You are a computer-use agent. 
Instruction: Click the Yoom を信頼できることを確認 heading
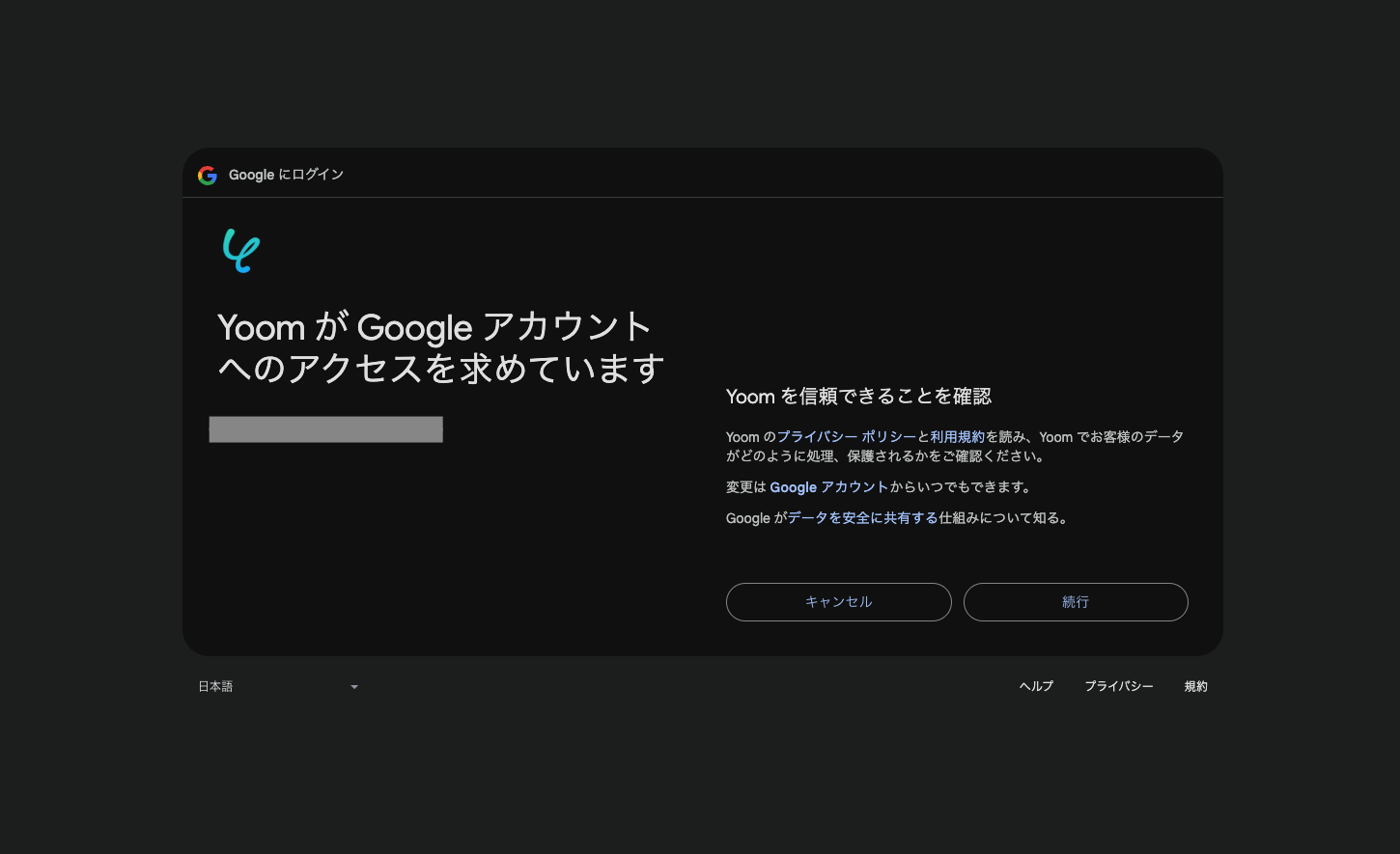click(858, 397)
